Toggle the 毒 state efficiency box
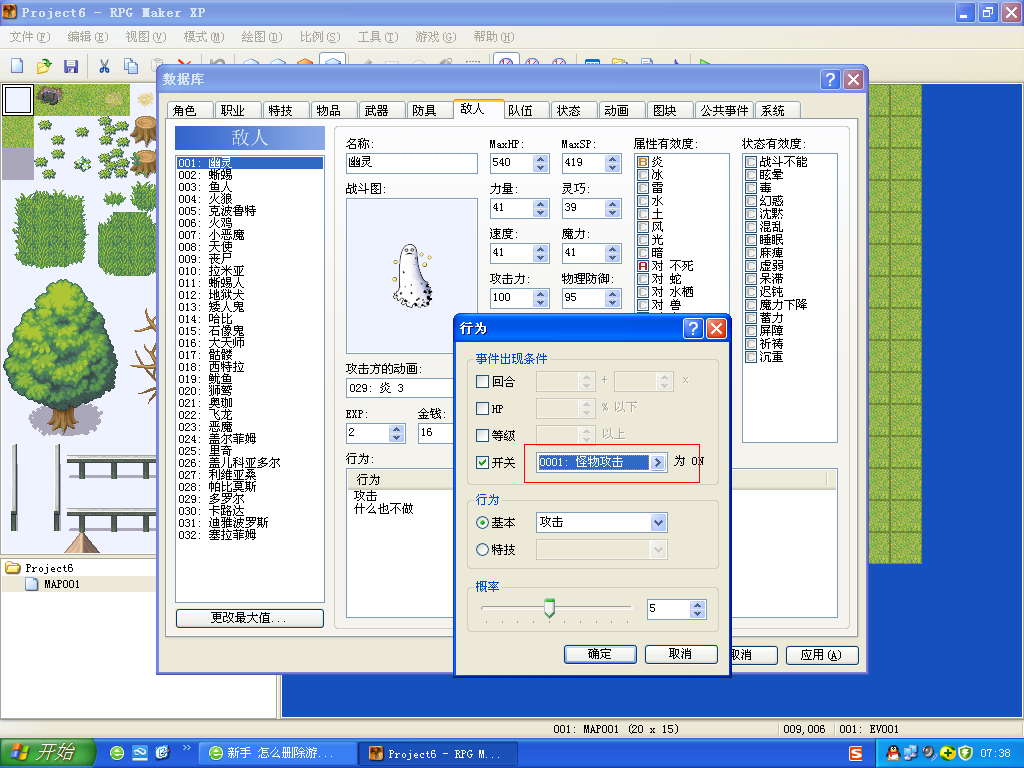 [x=751, y=188]
